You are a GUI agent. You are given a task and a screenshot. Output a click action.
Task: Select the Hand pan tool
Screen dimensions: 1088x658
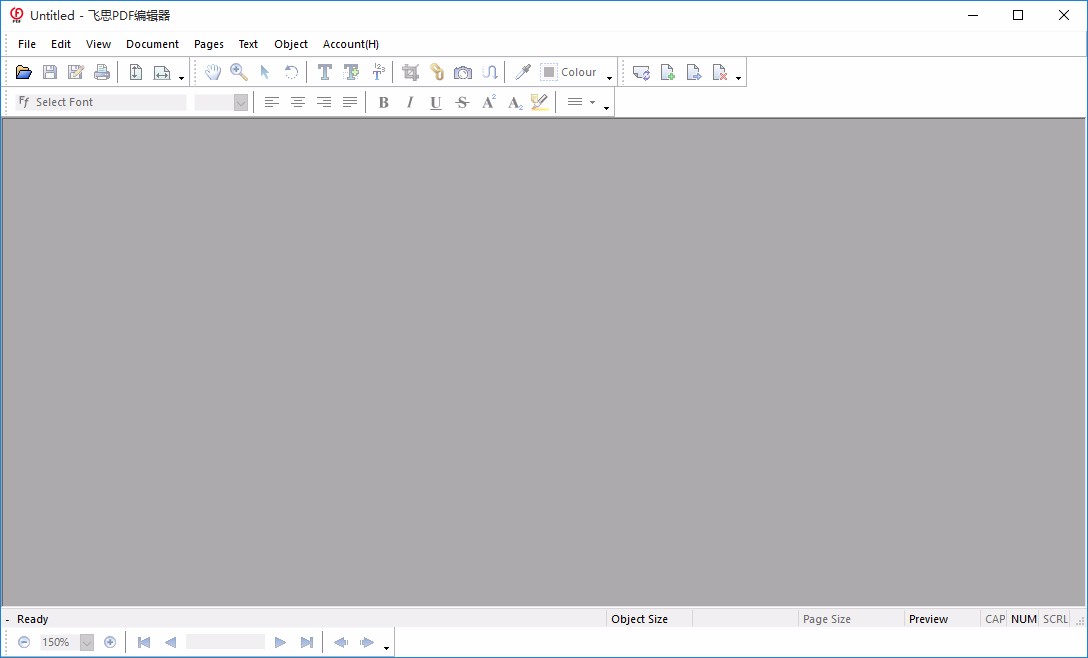tap(213, 72)
